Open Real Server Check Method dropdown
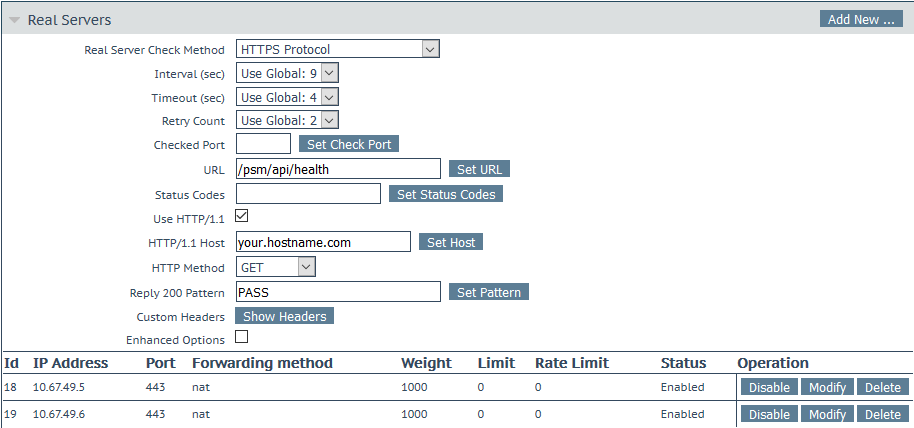This screenshot has height=428, width=914. tap(338, 49)
